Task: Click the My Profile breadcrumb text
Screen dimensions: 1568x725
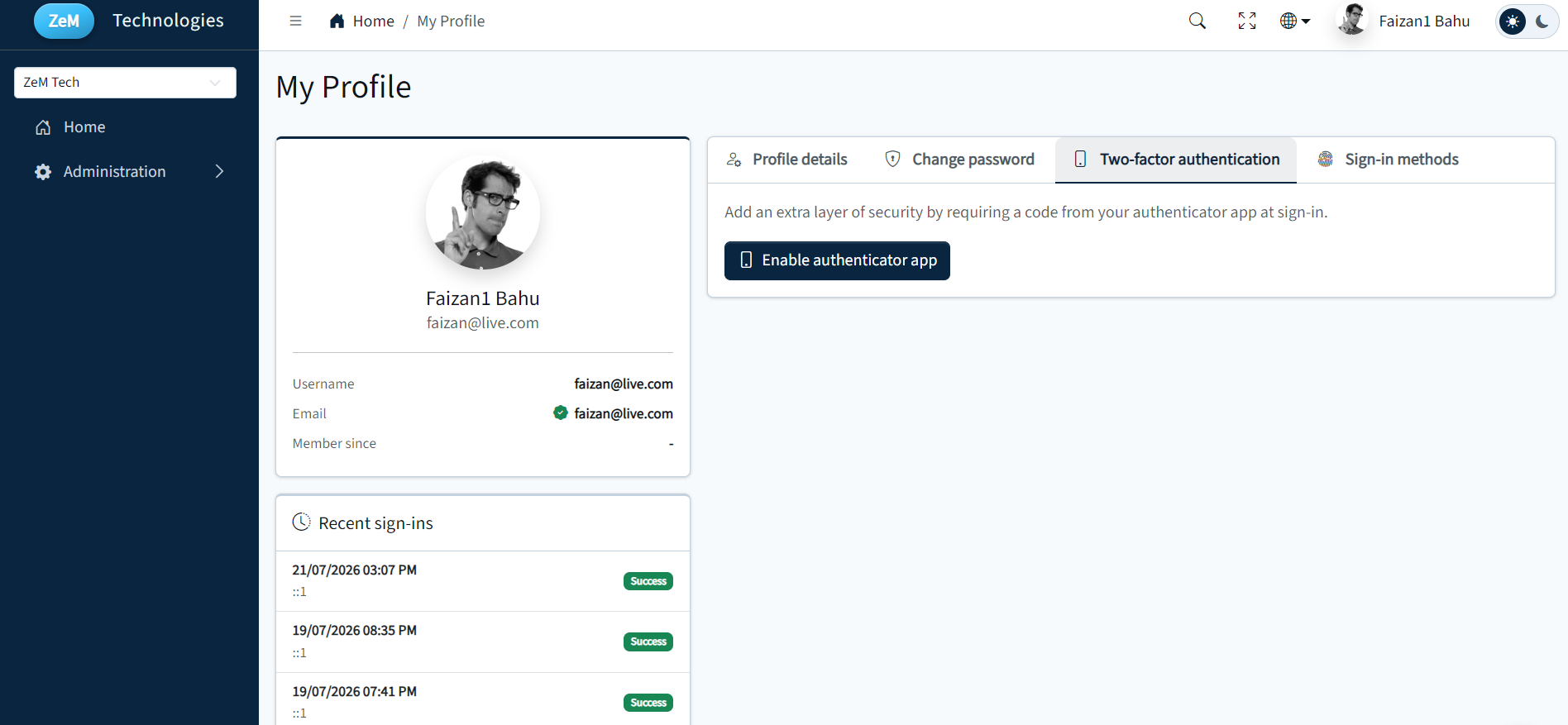Action: (451, 21)
